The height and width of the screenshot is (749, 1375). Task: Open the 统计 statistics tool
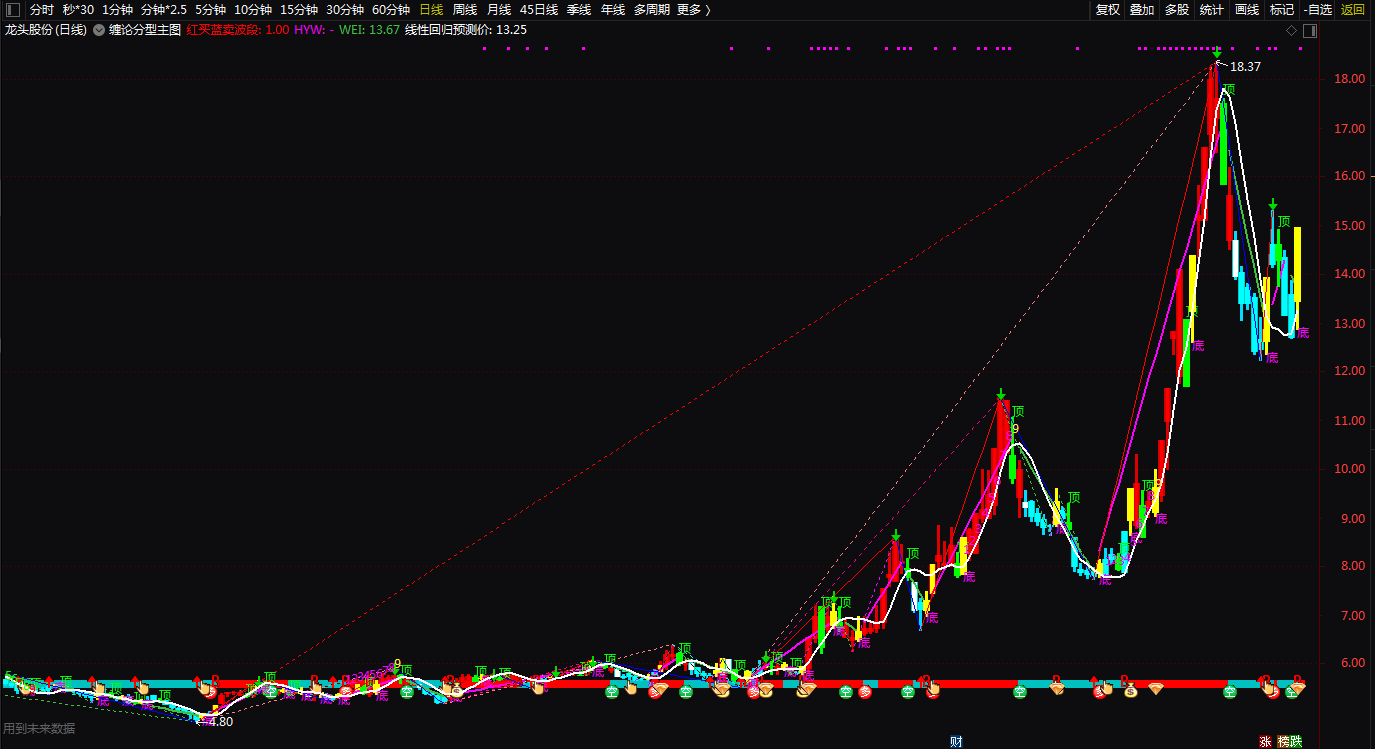pos(1211,10)
